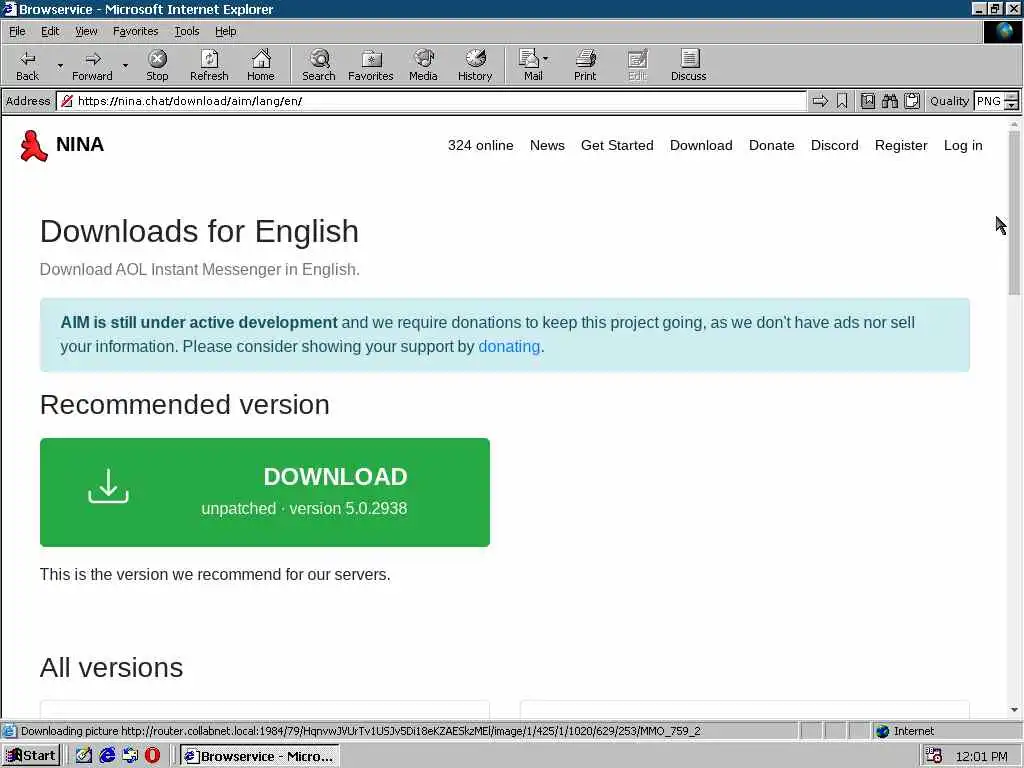Click the binoculars find icon
Image resolution: width=1024 pixels, height=768 pixels.
pyautogui.click(x=889, y=101)
